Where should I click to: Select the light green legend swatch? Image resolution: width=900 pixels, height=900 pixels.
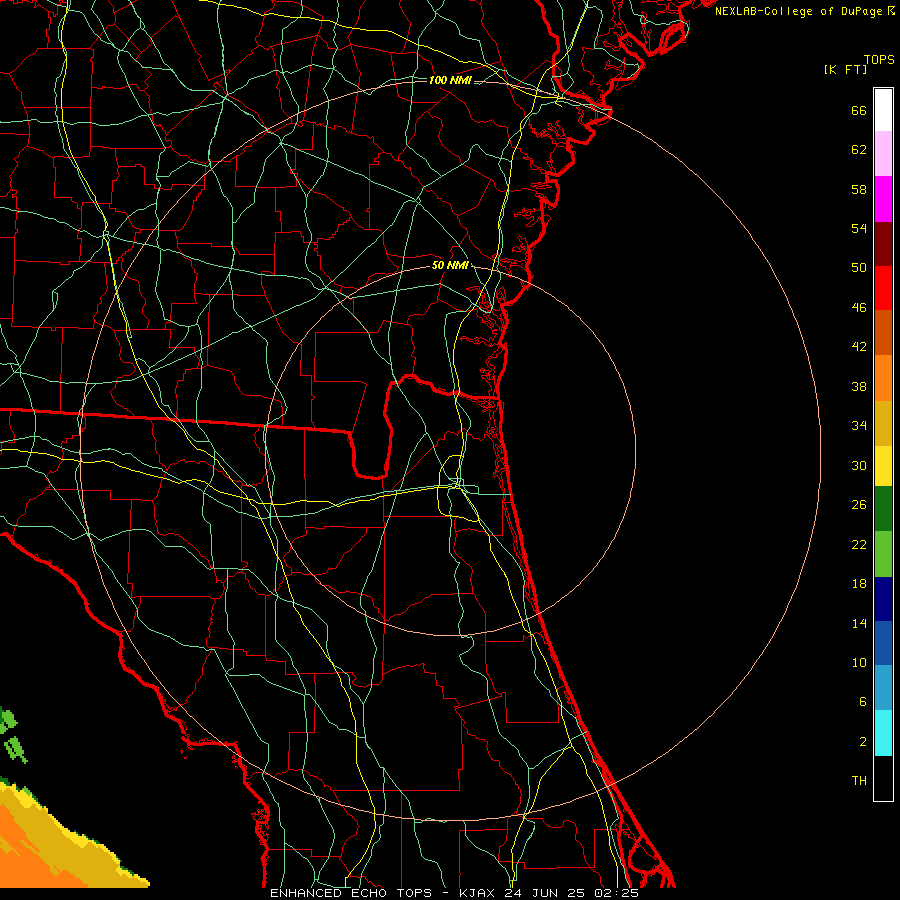point(883,554)
